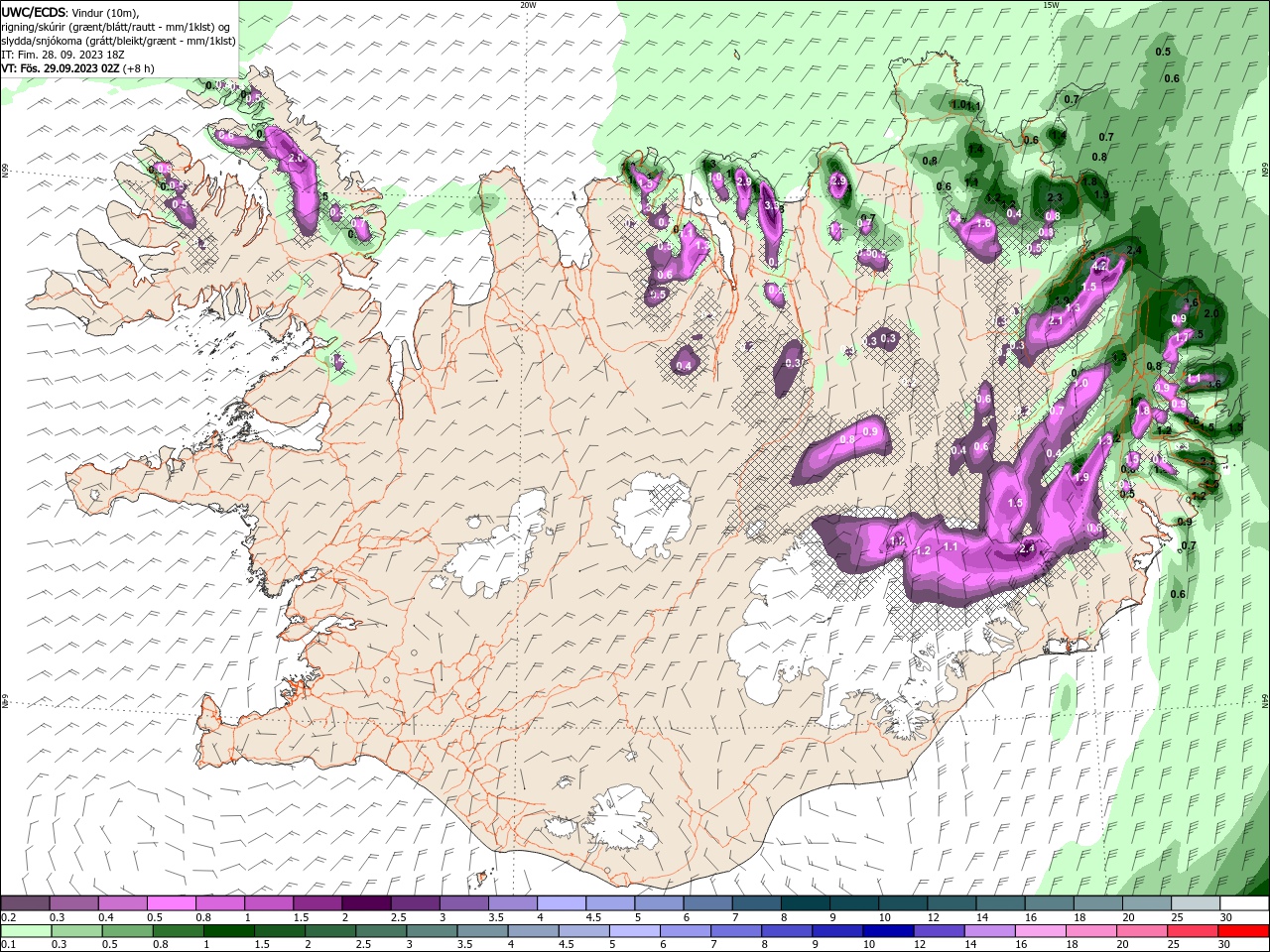
Task: Click the valid time 'VT: Fös. 29.09.2023 02Z' line
Action: tap(77, 68)
